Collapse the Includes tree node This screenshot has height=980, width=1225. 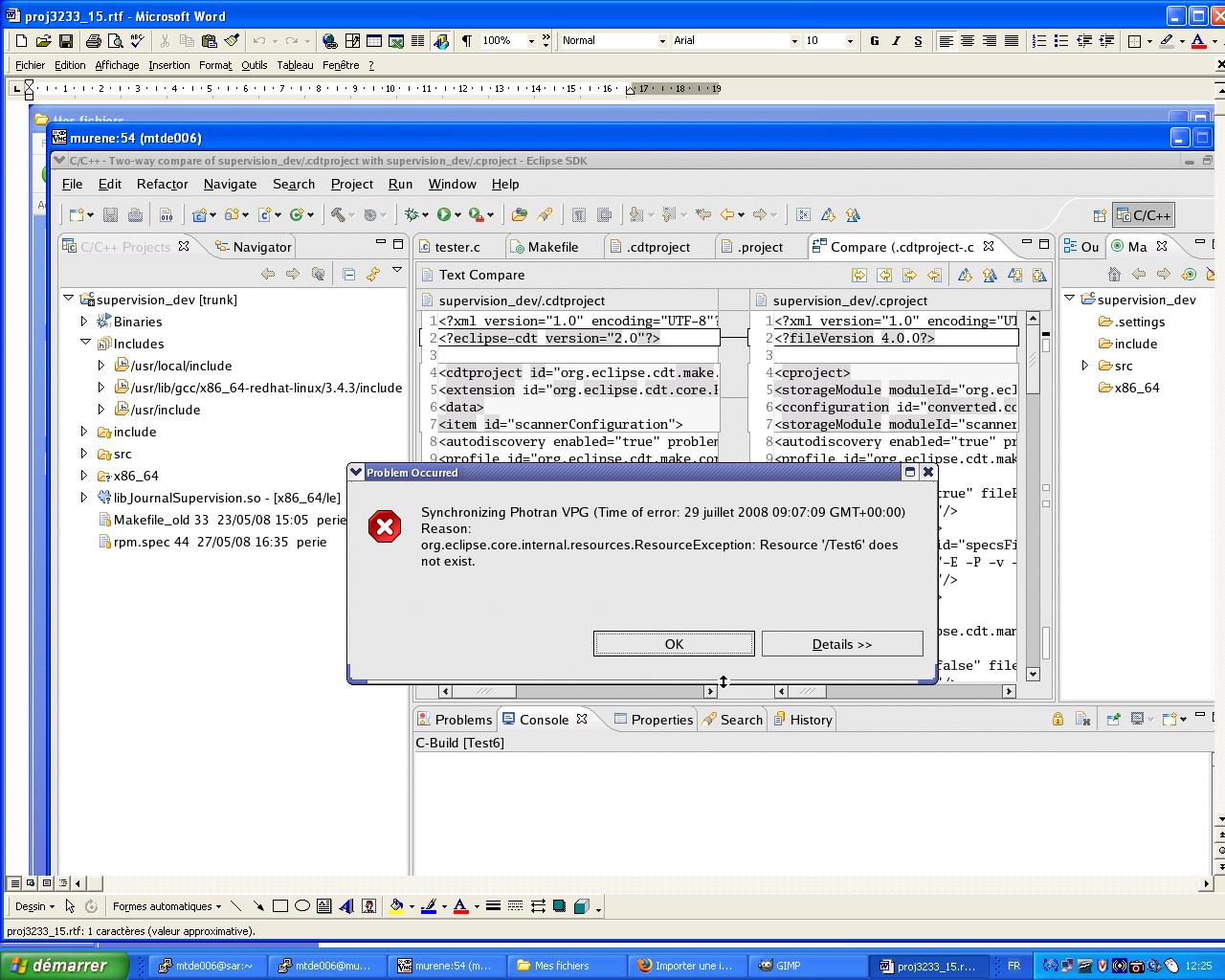coord(84,343)
